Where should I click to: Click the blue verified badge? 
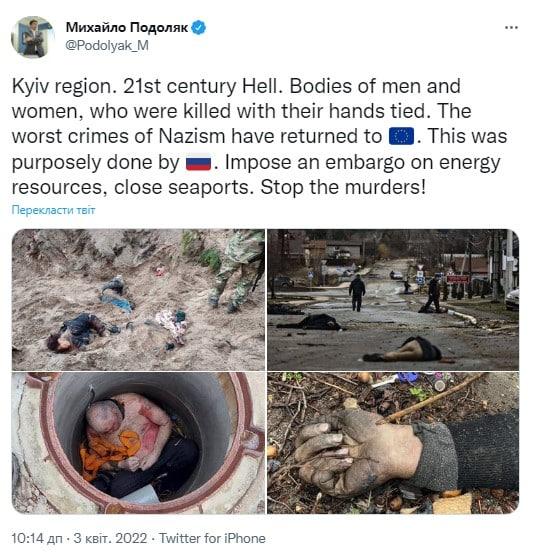coord(199,27)
